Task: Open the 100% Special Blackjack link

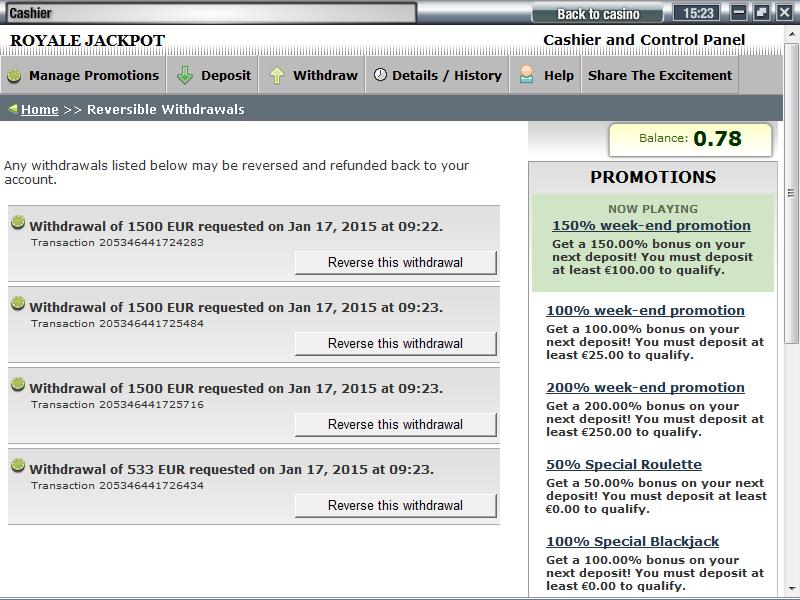Action: [632, 541]
